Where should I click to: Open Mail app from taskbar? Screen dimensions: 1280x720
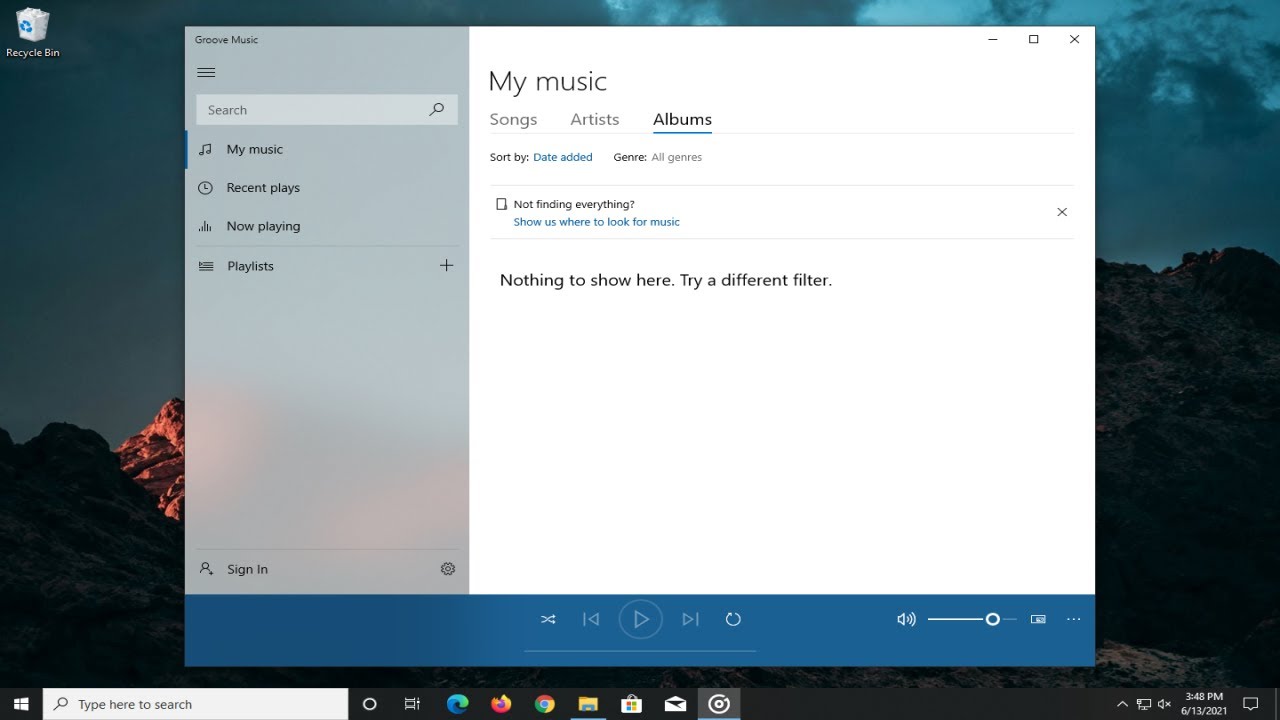tap(675, 704)
